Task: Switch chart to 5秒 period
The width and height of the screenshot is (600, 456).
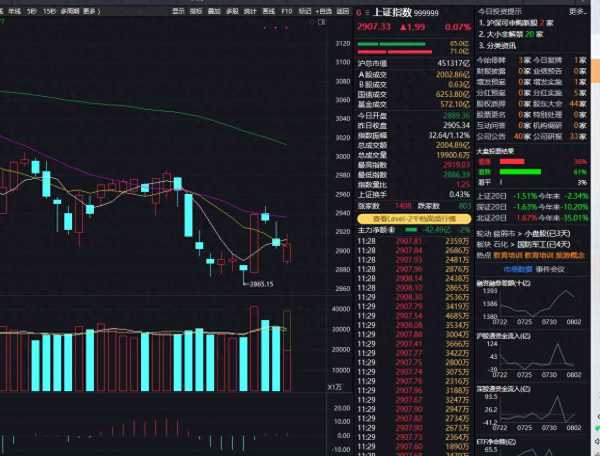Action: coord(32,11)
